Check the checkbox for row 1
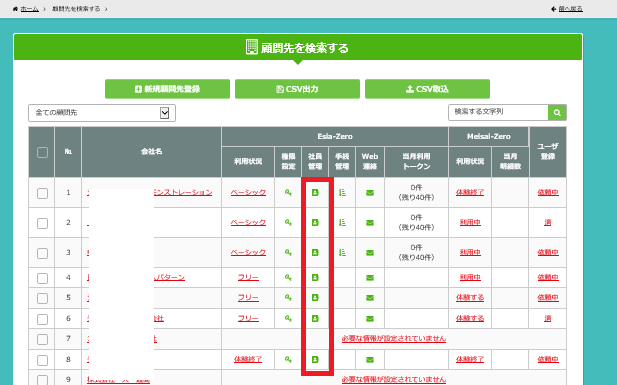The height and width of the screenshot is (385, 617). (42, 193)
